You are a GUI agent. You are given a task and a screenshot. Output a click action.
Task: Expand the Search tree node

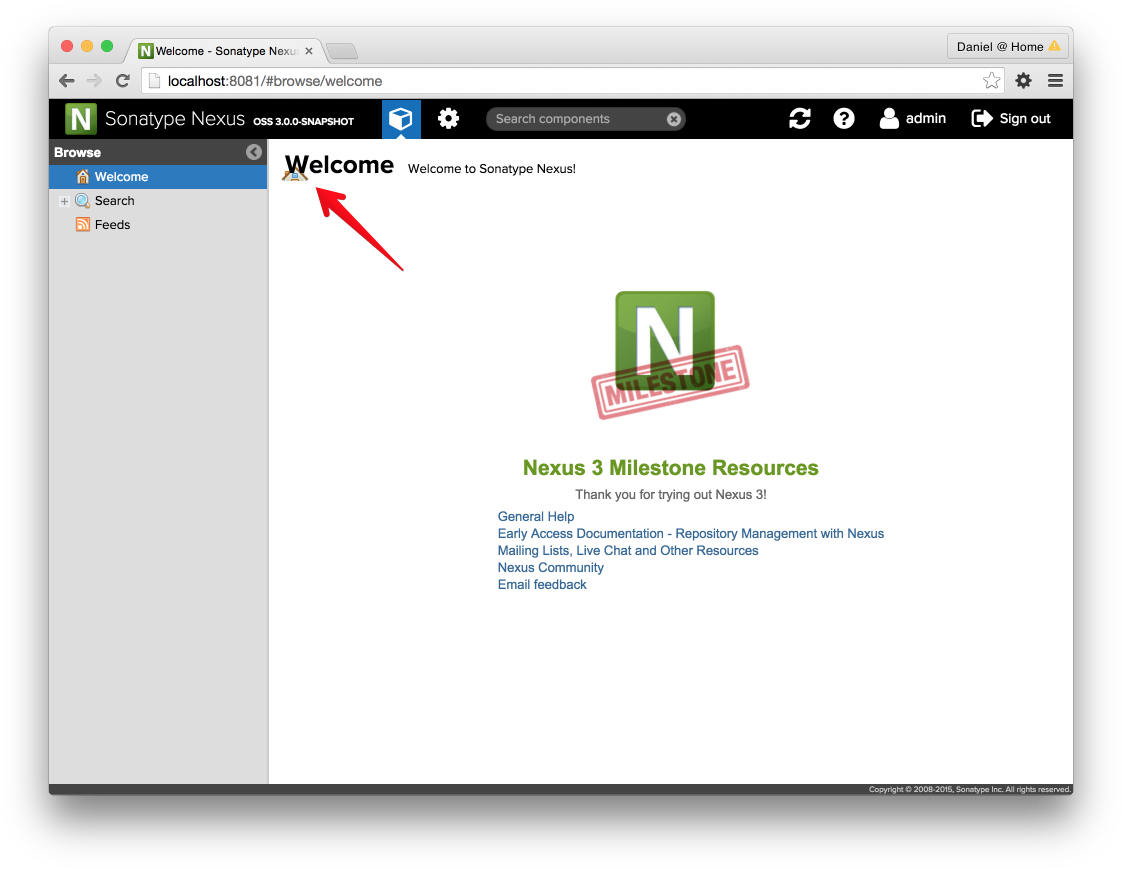pos(64,201)
